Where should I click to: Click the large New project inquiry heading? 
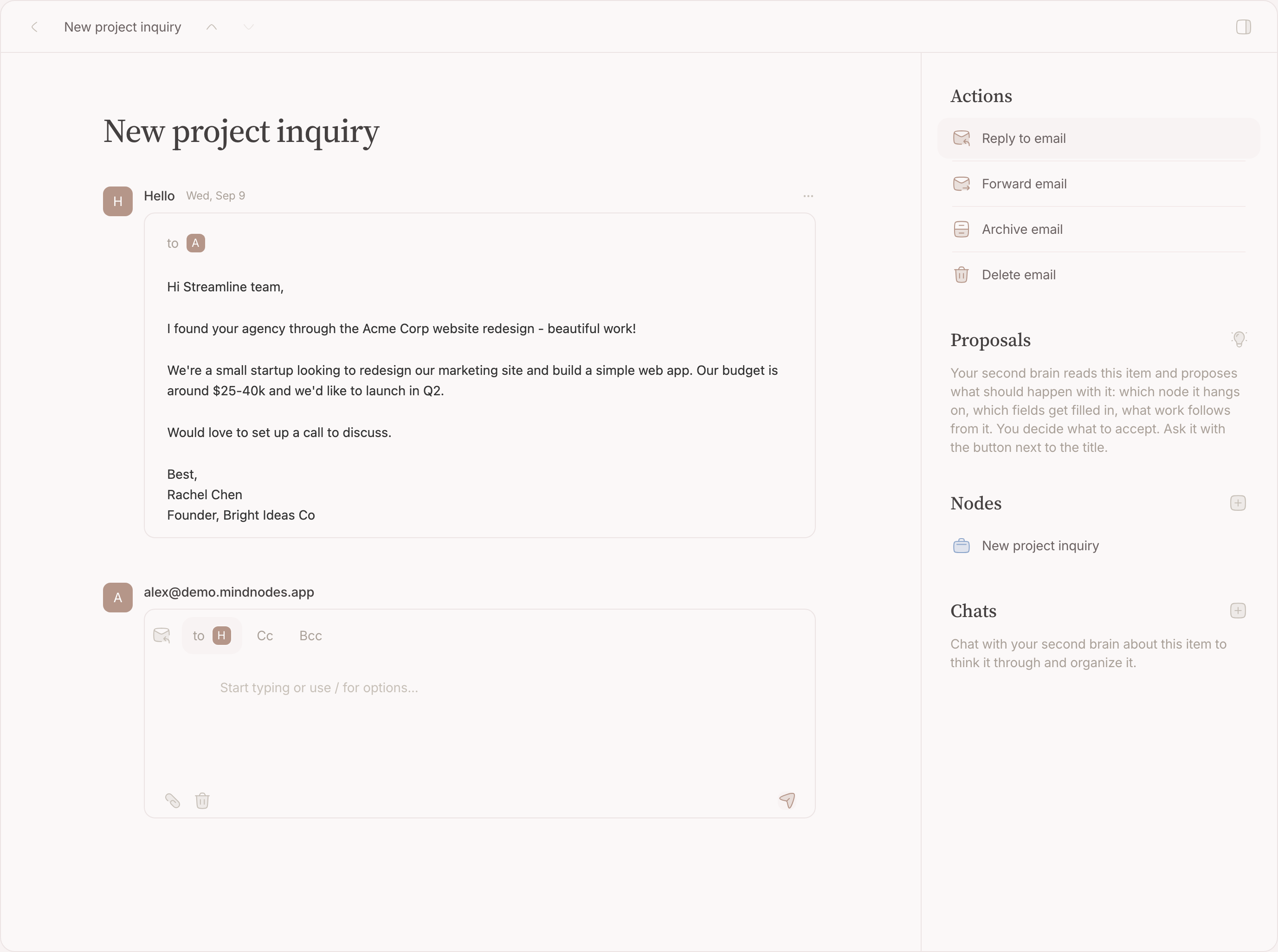(x=241, y=133)
